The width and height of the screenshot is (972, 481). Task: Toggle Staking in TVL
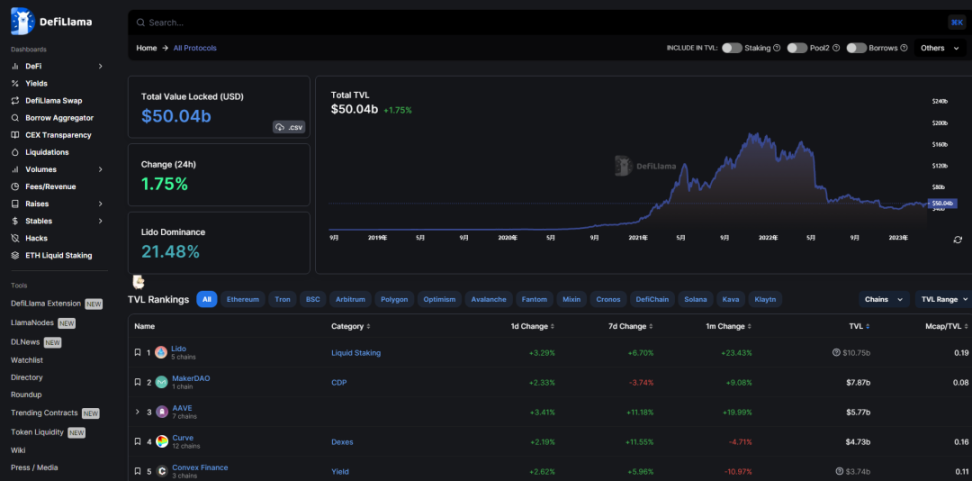731,48
